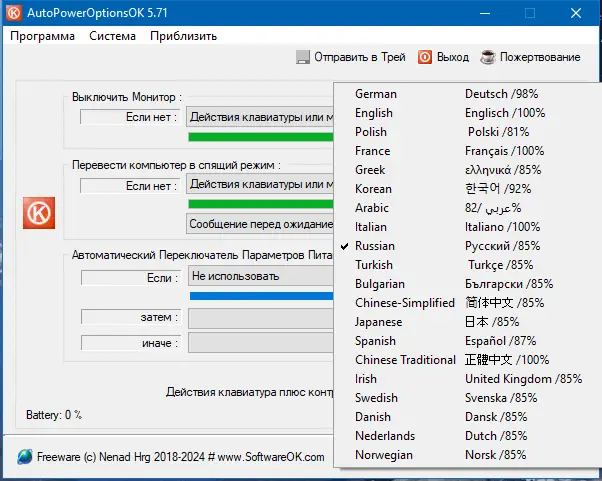Pick Turkish from the language menu
Image resolution: width=602 pixels, height=481 pixels.
(x=468, y=265)
